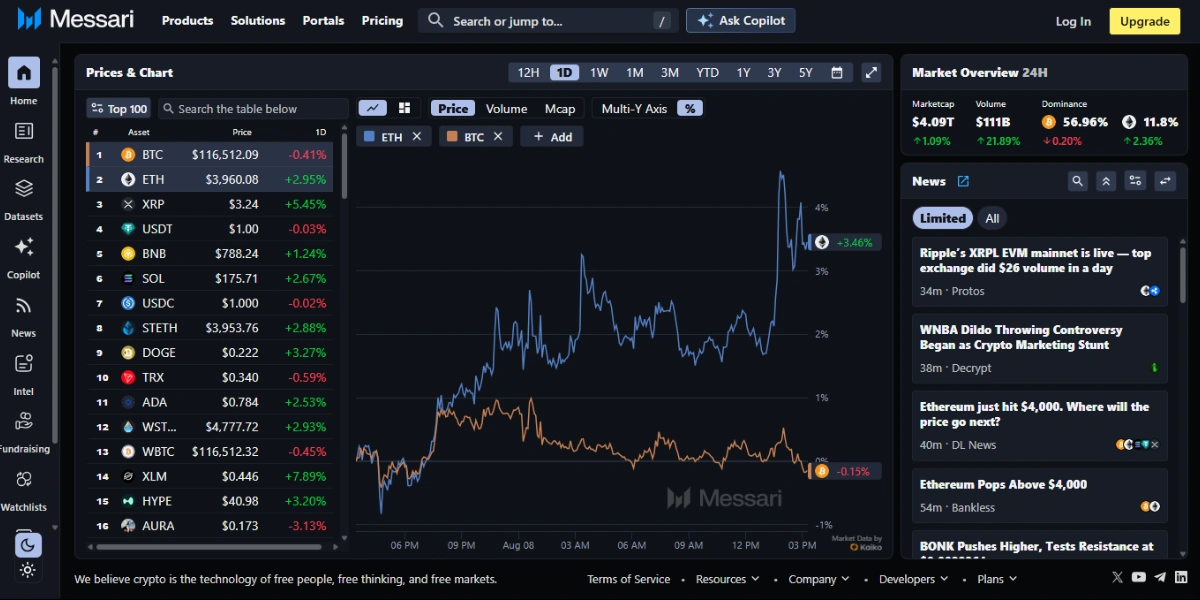Switch to line chart view
Image resolution: width=1200 pixels, height=600 pixels.
(373, 108)
